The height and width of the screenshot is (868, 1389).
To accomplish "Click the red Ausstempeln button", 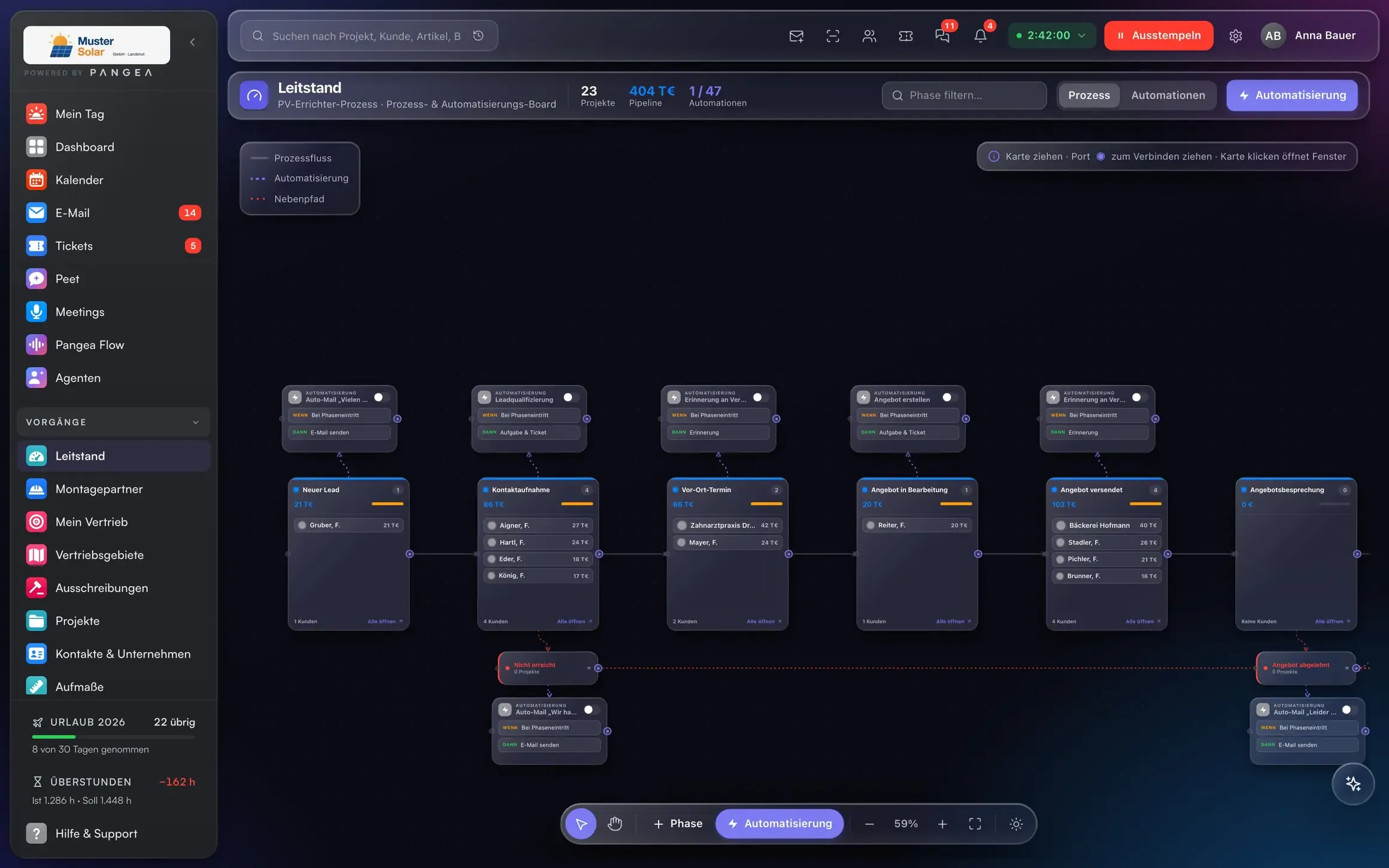I will 1158,35.
